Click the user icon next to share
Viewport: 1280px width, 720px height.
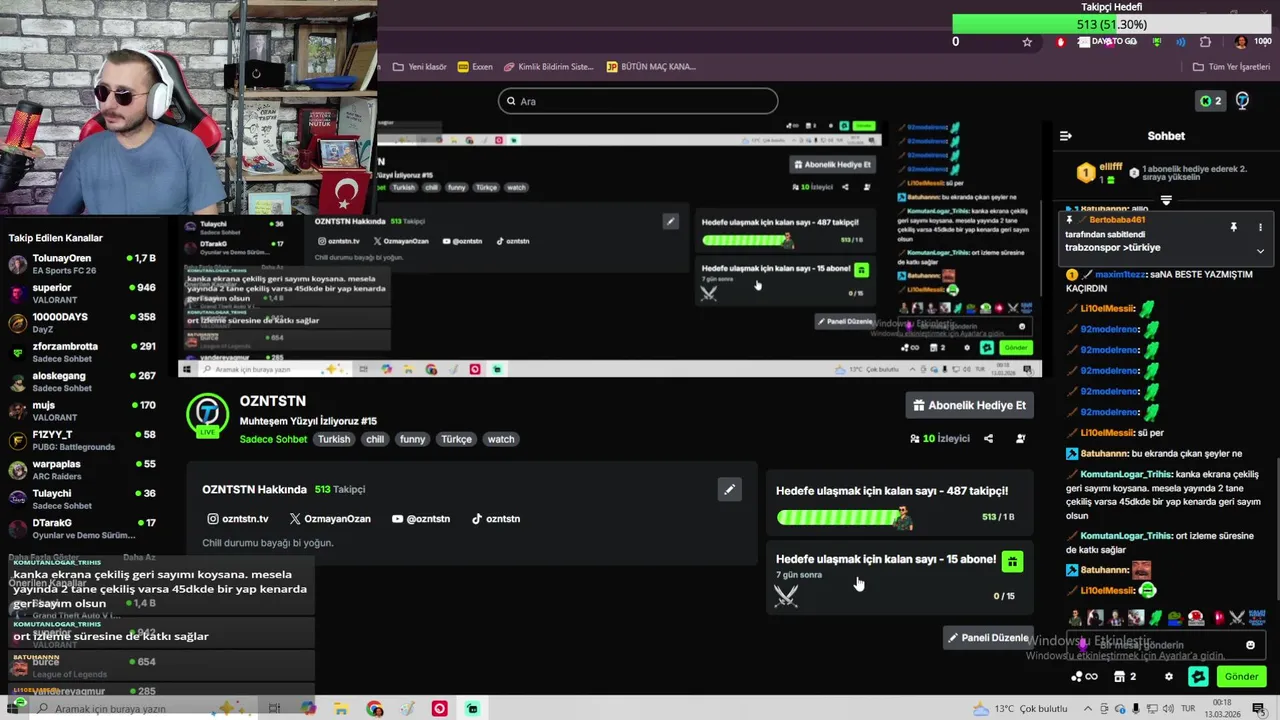(x=1020, y=439)
